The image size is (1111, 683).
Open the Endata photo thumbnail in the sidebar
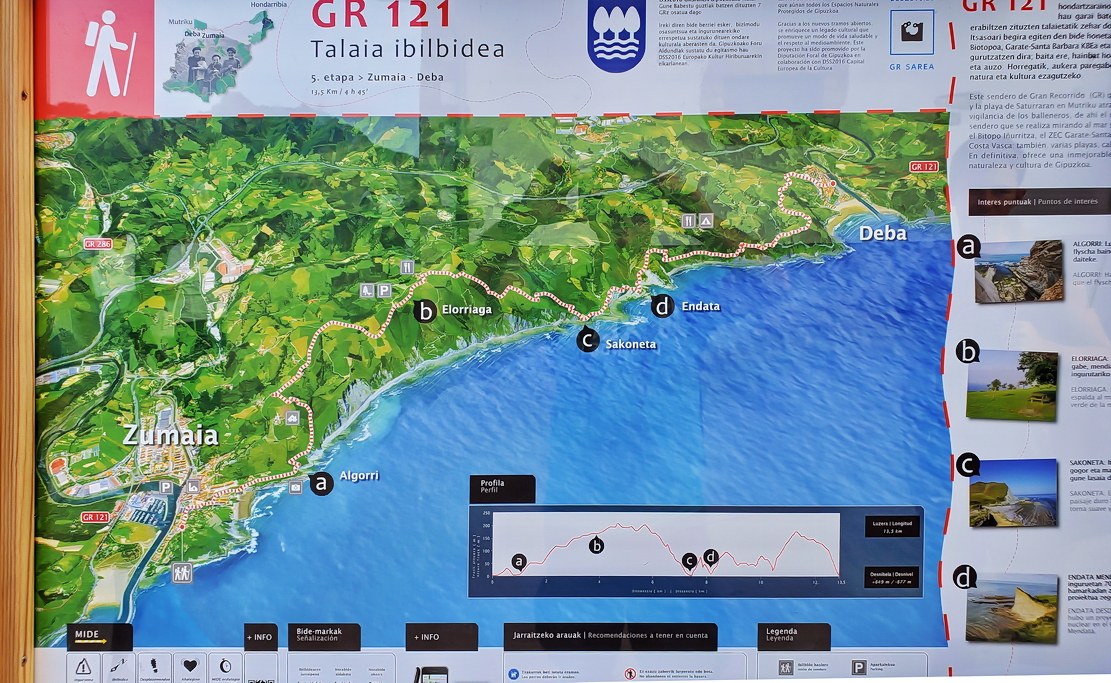click(1012, 608)
